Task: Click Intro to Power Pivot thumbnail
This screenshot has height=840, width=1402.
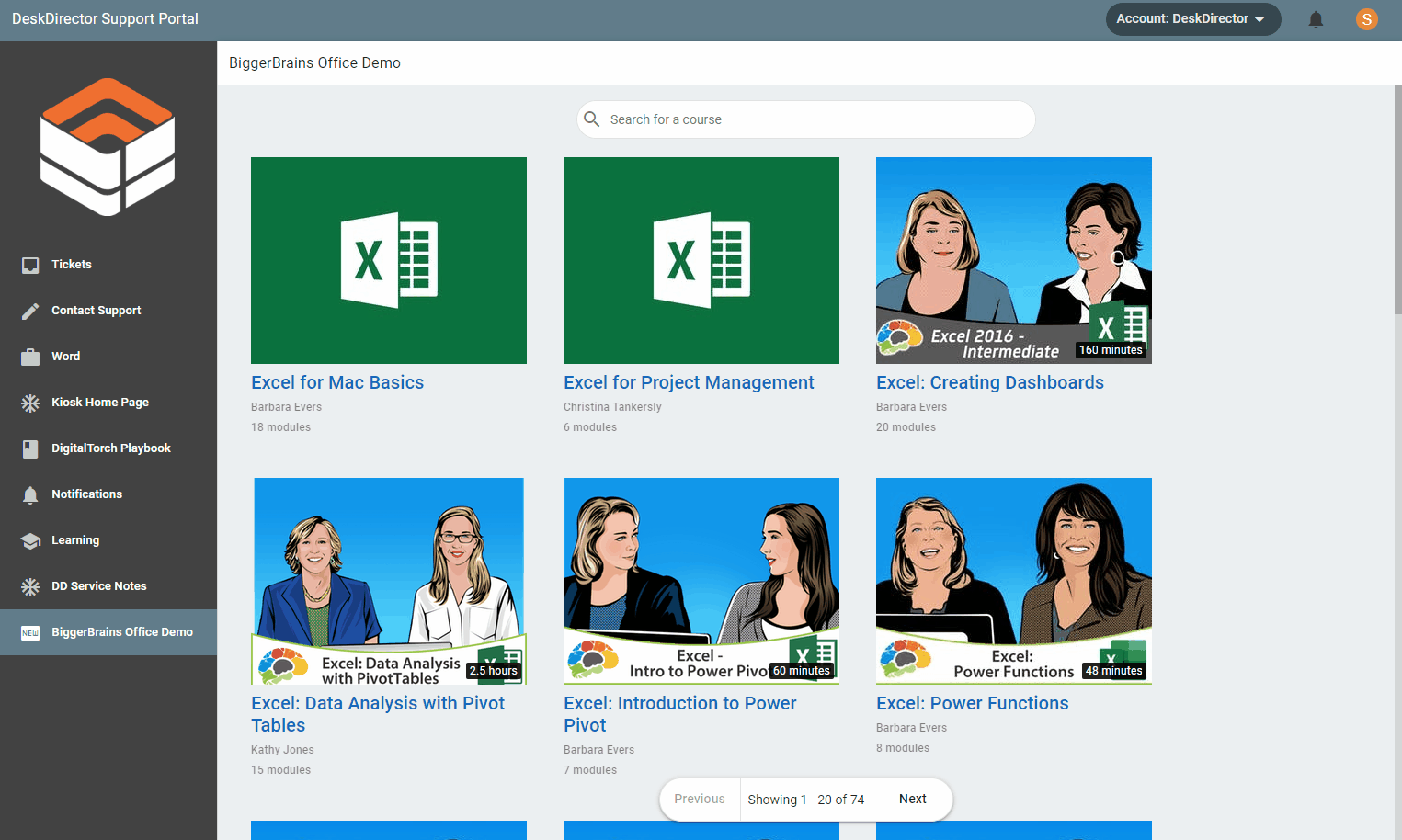Action: (701, 581)
